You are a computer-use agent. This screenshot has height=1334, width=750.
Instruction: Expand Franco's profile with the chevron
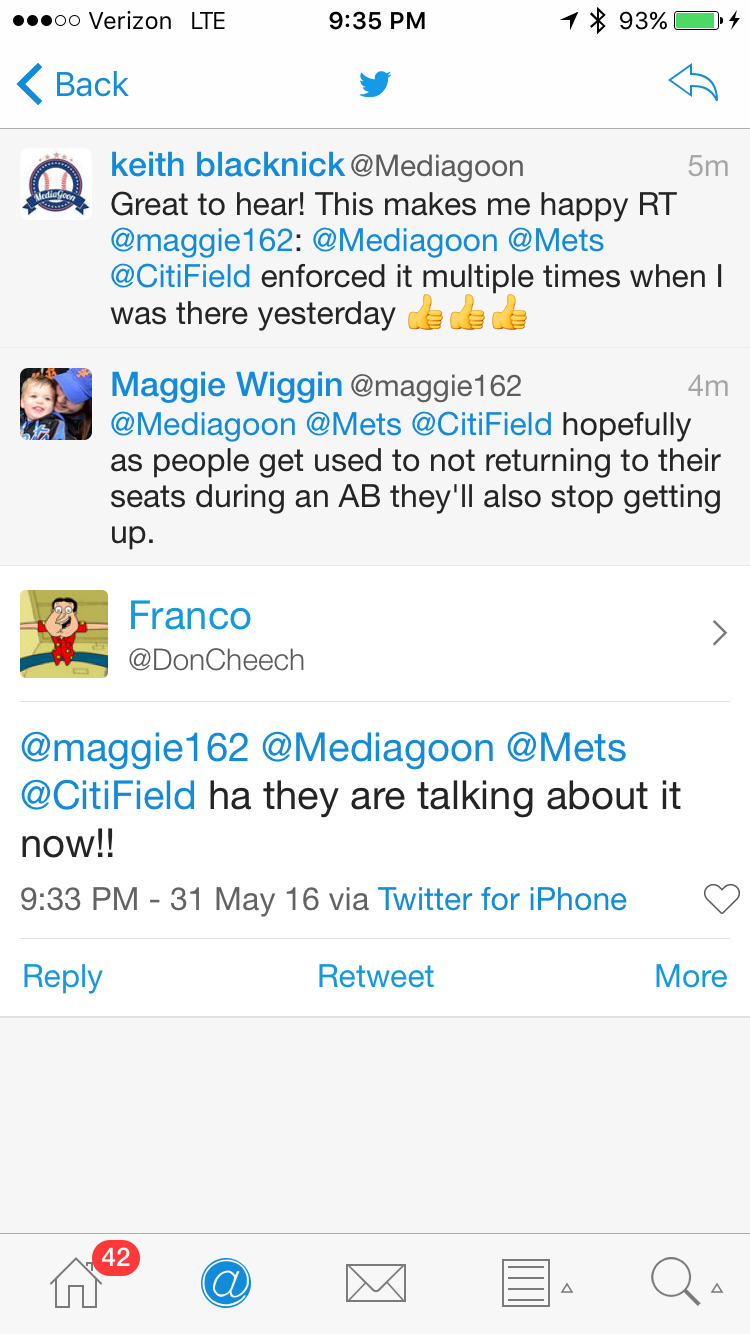(719, 633)
